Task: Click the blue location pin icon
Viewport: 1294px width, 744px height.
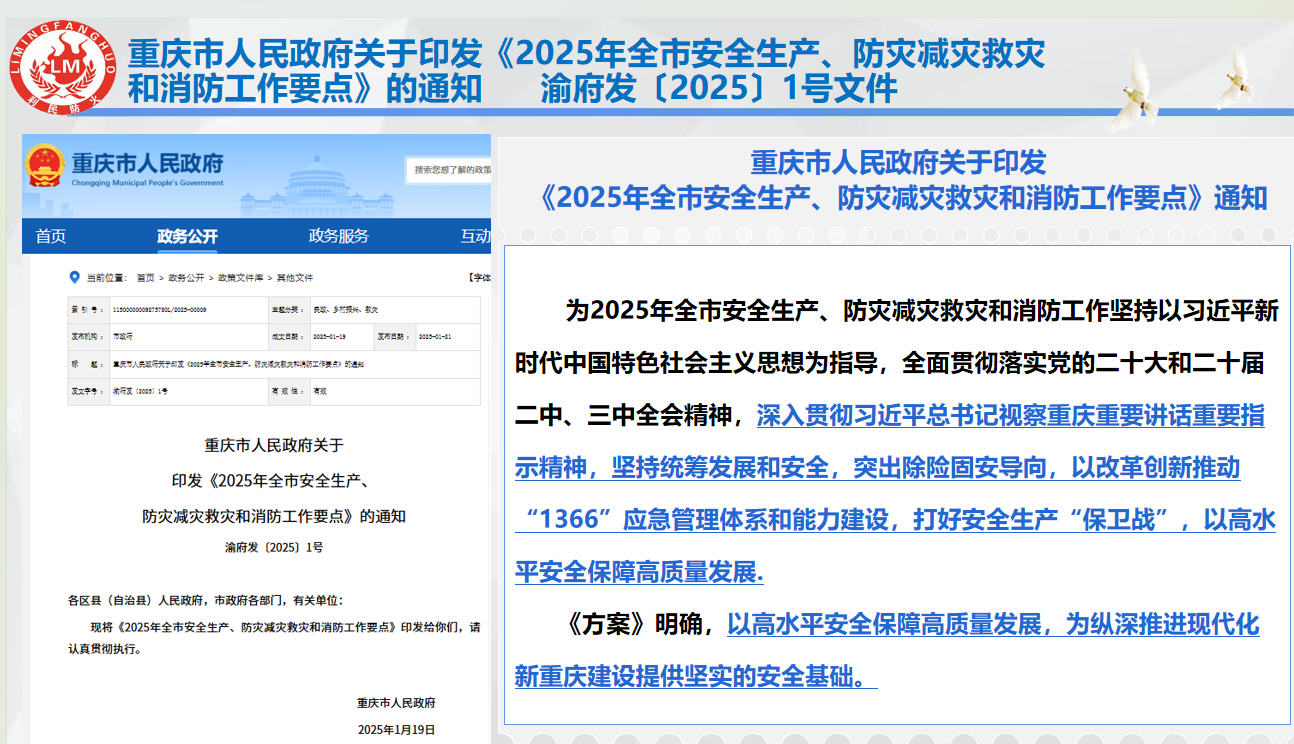Action: [x=72, y=277]
